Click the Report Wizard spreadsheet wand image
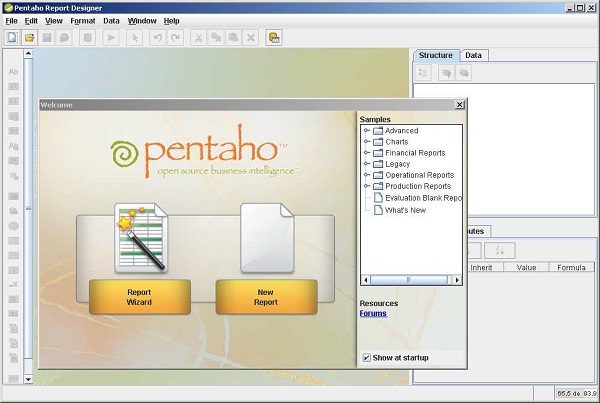Screen dimensions: 600x403 141,238
